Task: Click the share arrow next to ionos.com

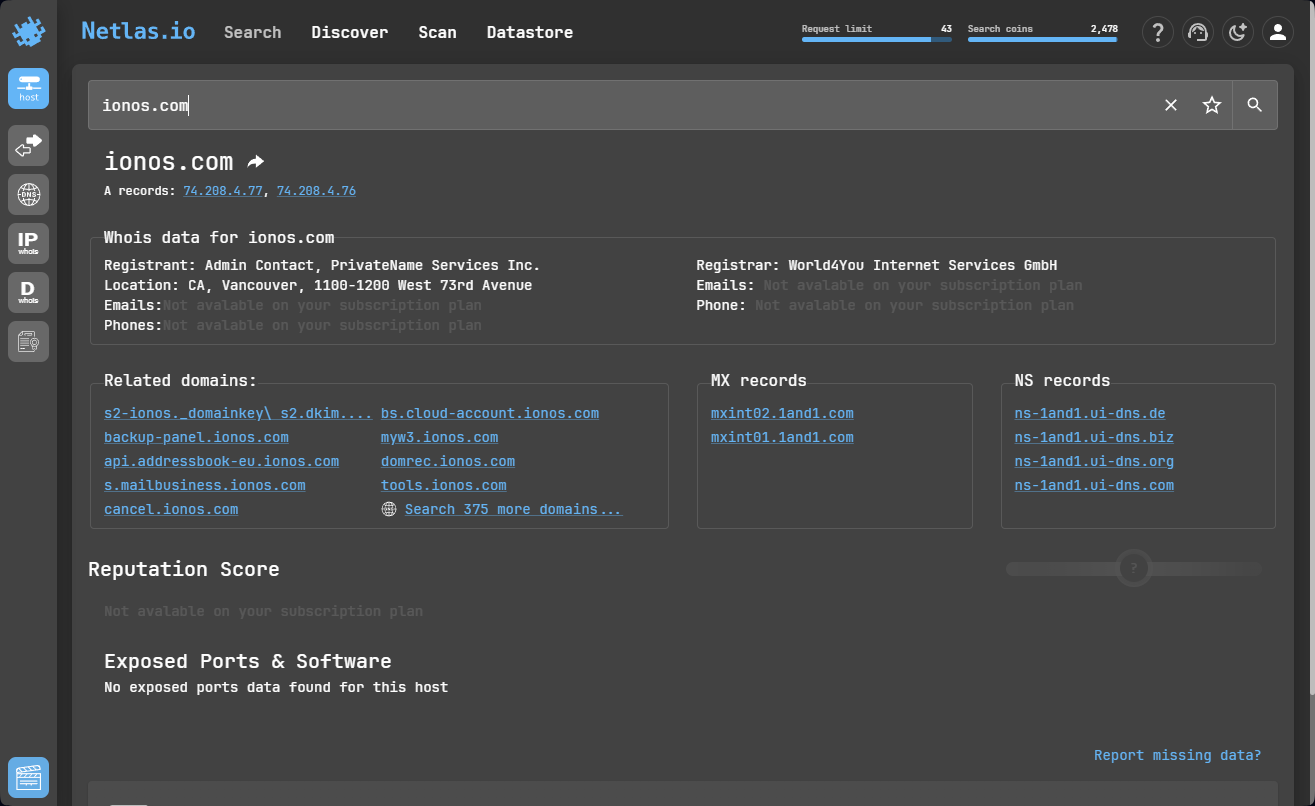Action: pos(256,162)
